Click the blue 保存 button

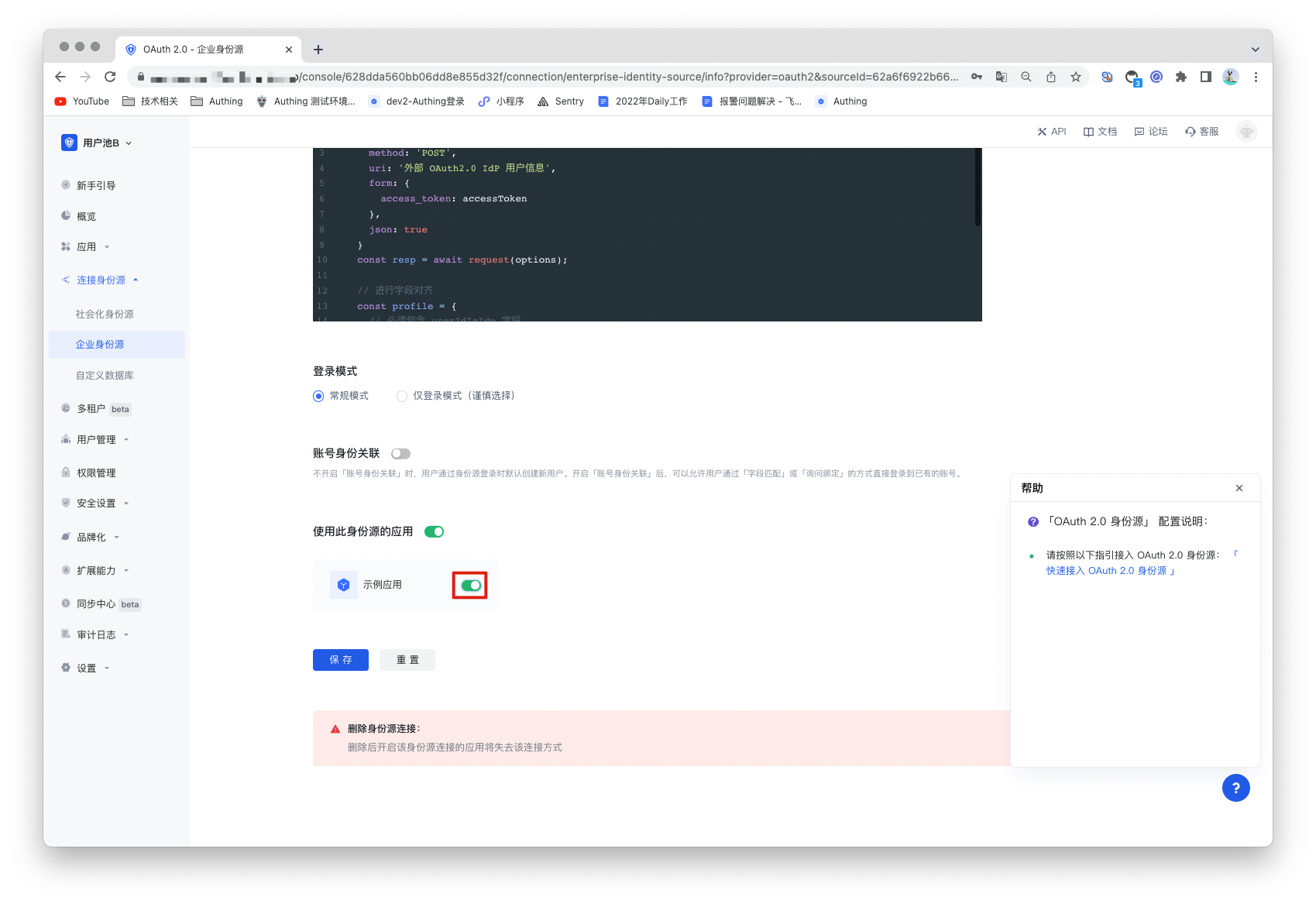[340, 660]
